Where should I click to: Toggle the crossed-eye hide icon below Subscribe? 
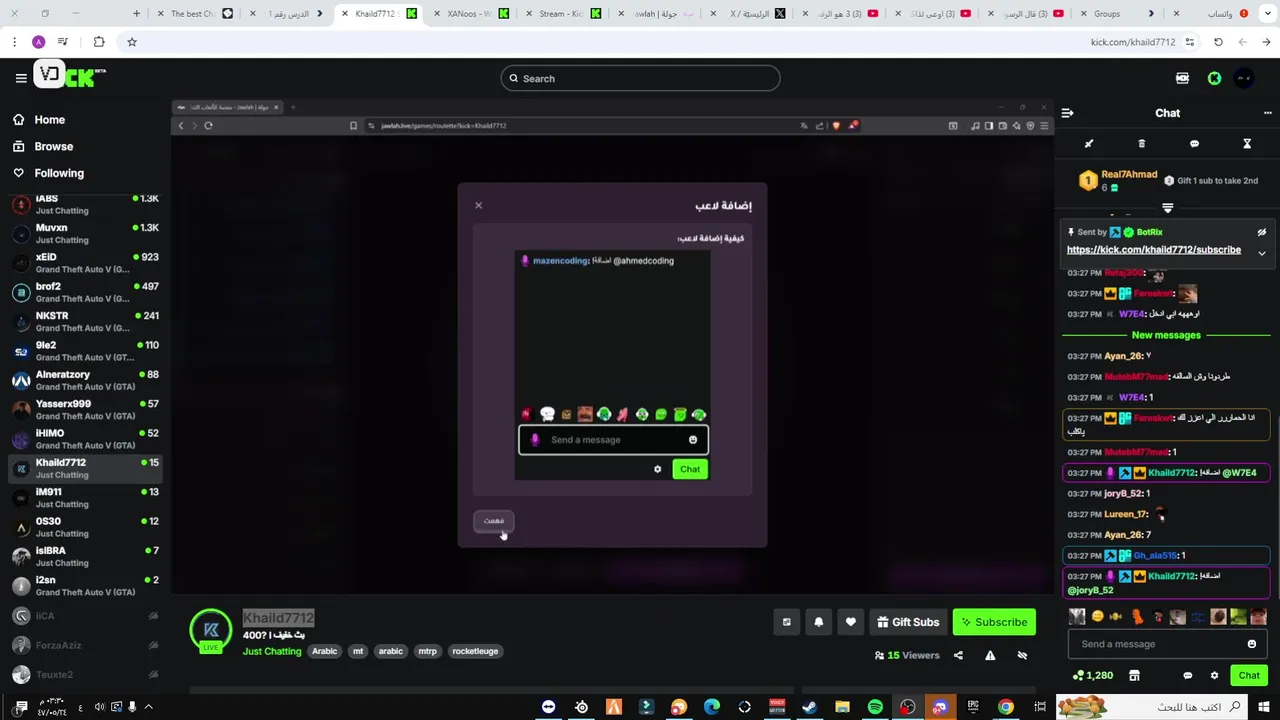pos(1022,655)
